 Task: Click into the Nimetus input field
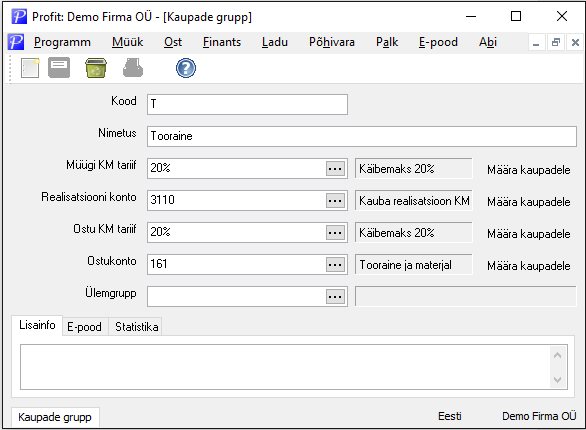click(x=362, y=136)
